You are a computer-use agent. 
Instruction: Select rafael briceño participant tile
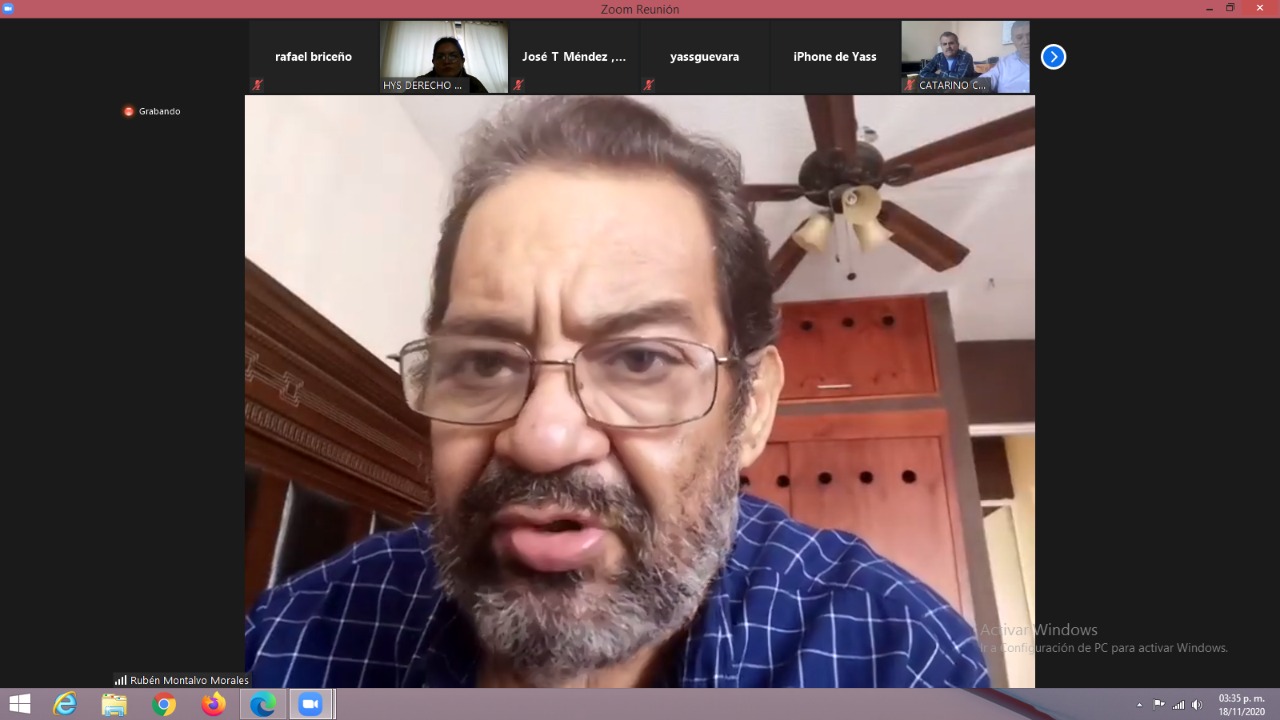[313, 57]
